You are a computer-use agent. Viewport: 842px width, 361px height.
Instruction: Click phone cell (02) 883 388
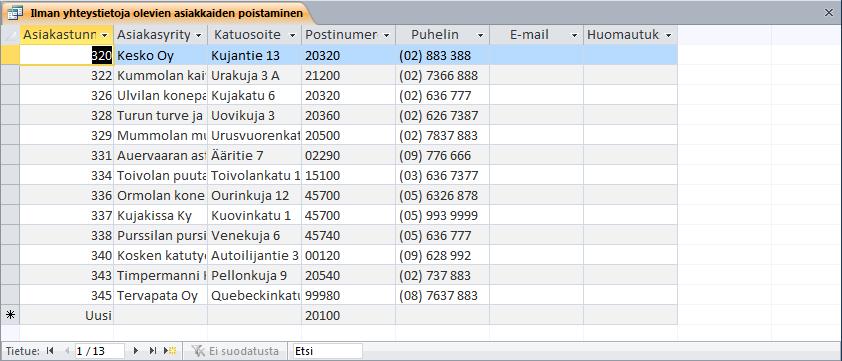[442, 55]
